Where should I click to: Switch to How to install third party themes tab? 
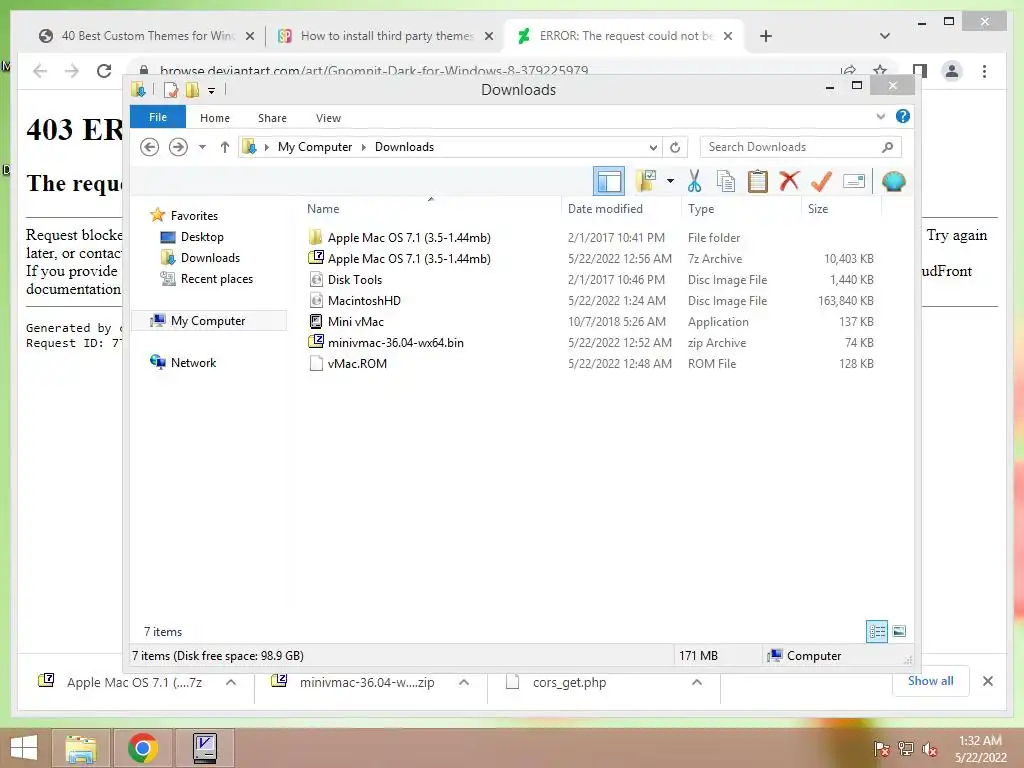pyautogui.click(x=385, y=36)
